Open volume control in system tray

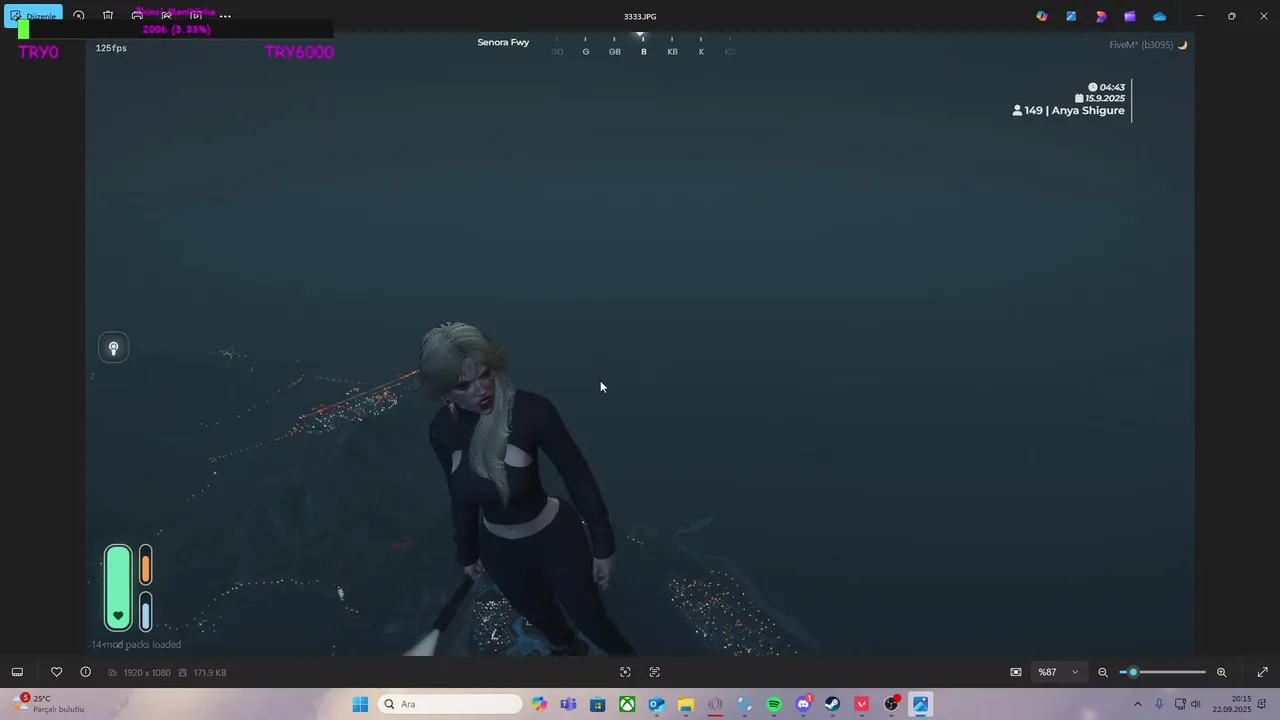pos(1196,704)
